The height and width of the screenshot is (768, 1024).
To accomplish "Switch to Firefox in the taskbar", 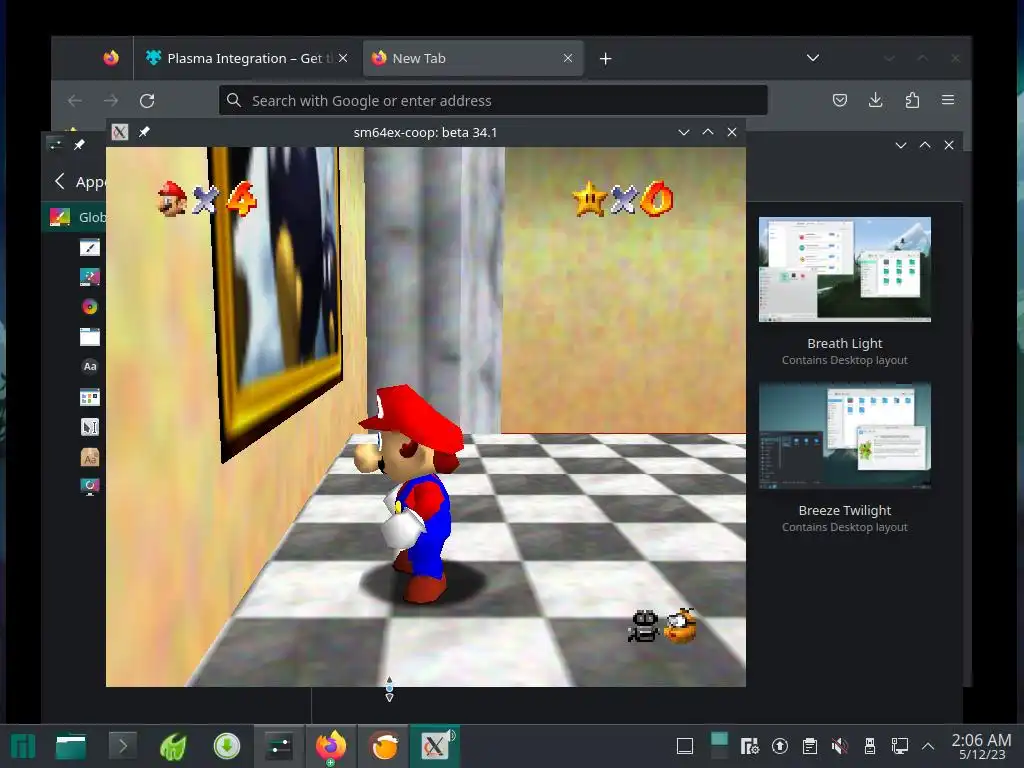I will [331, 746].
